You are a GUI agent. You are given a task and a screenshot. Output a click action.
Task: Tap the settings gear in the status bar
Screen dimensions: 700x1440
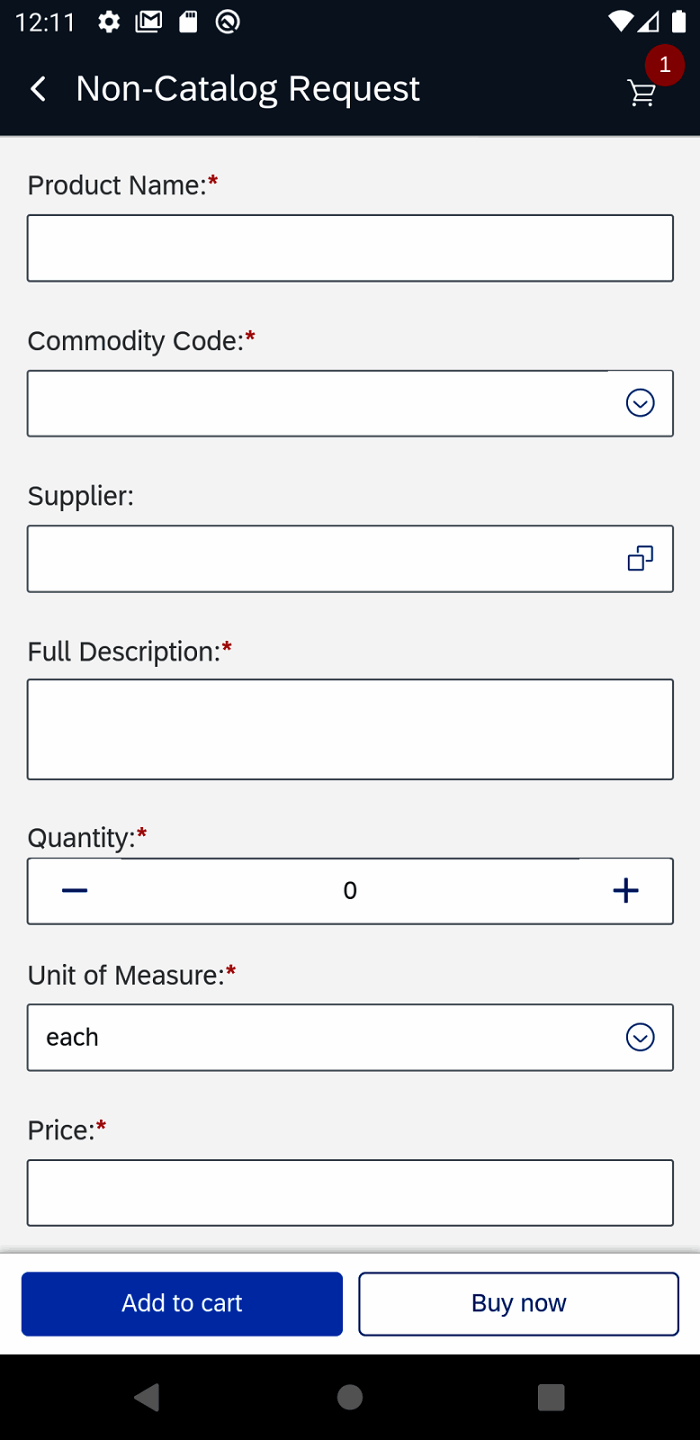click(x=108, y=20)
